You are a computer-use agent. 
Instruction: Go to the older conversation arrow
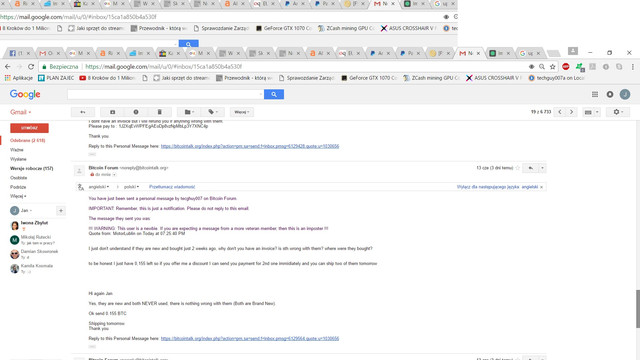tap(571, 112)
